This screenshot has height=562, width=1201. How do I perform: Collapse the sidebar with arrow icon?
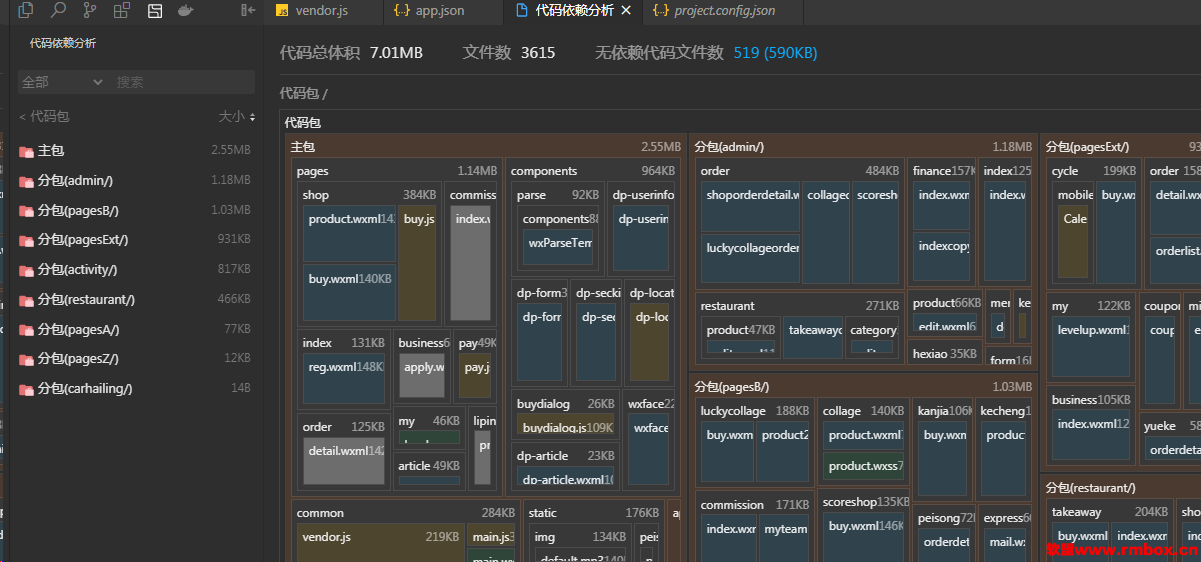pos(249,10)
